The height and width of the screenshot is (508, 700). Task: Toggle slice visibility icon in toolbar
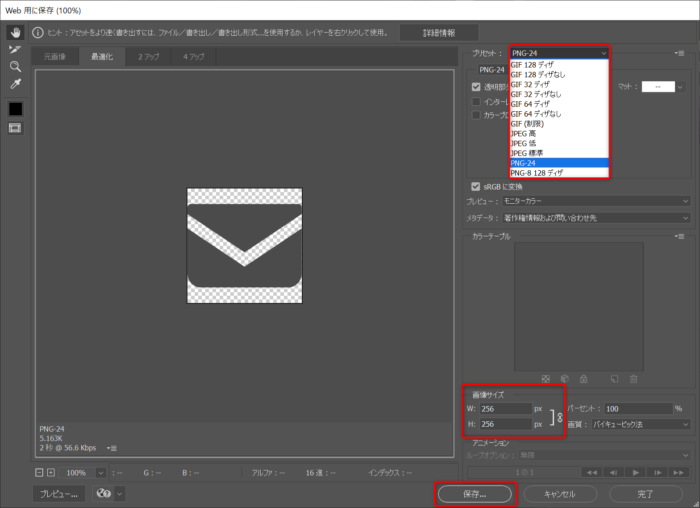(x=16, y=128)
